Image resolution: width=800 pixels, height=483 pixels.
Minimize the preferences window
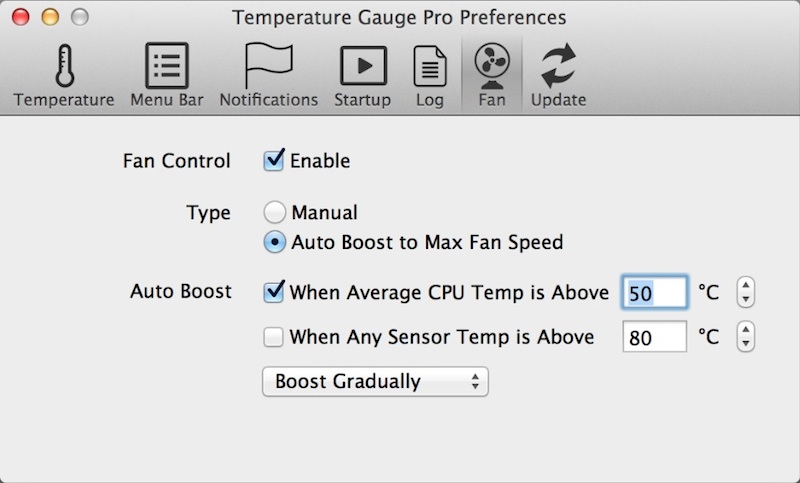[x=50, y=17]
